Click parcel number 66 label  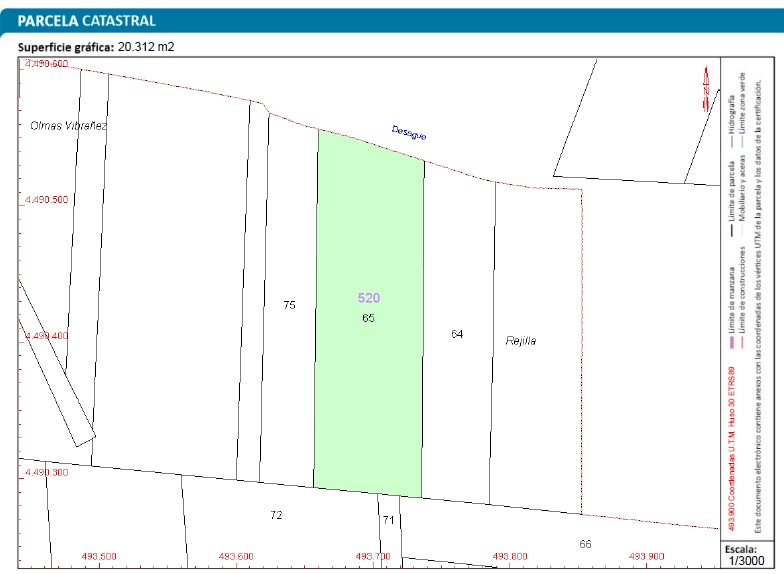tap(585, 544)
